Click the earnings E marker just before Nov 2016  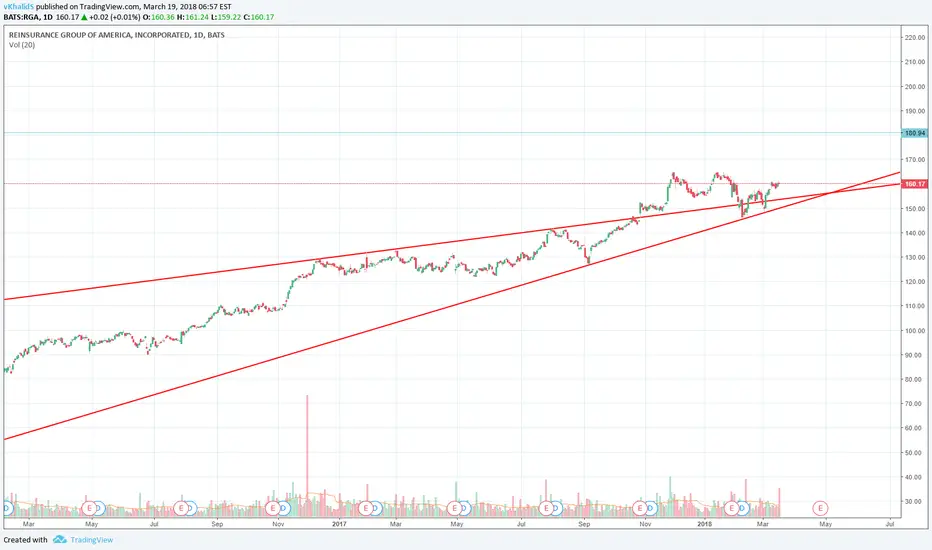coord(273,508)
